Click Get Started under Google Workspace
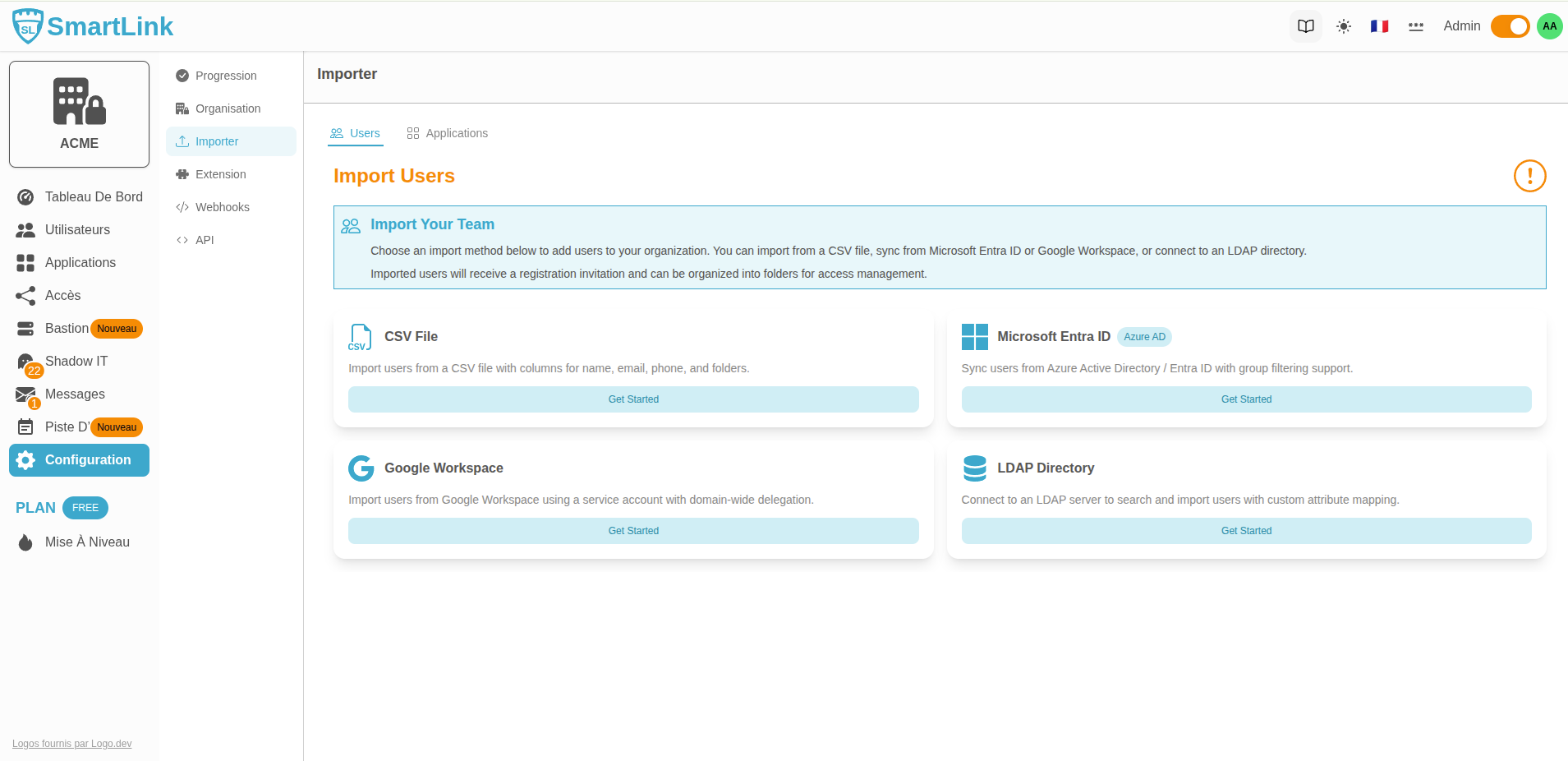 633,531
